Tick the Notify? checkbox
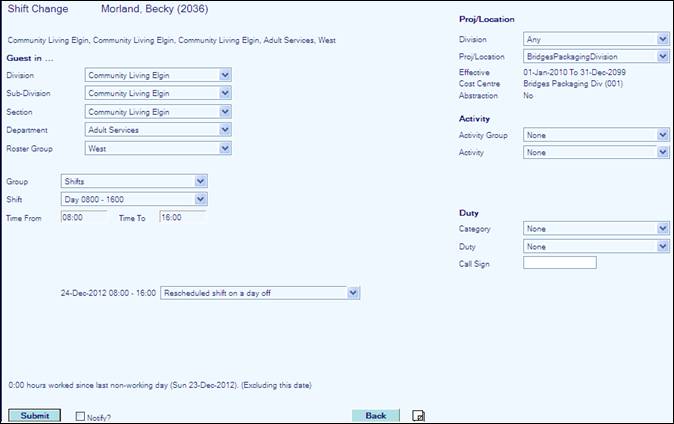 [81, 416]
